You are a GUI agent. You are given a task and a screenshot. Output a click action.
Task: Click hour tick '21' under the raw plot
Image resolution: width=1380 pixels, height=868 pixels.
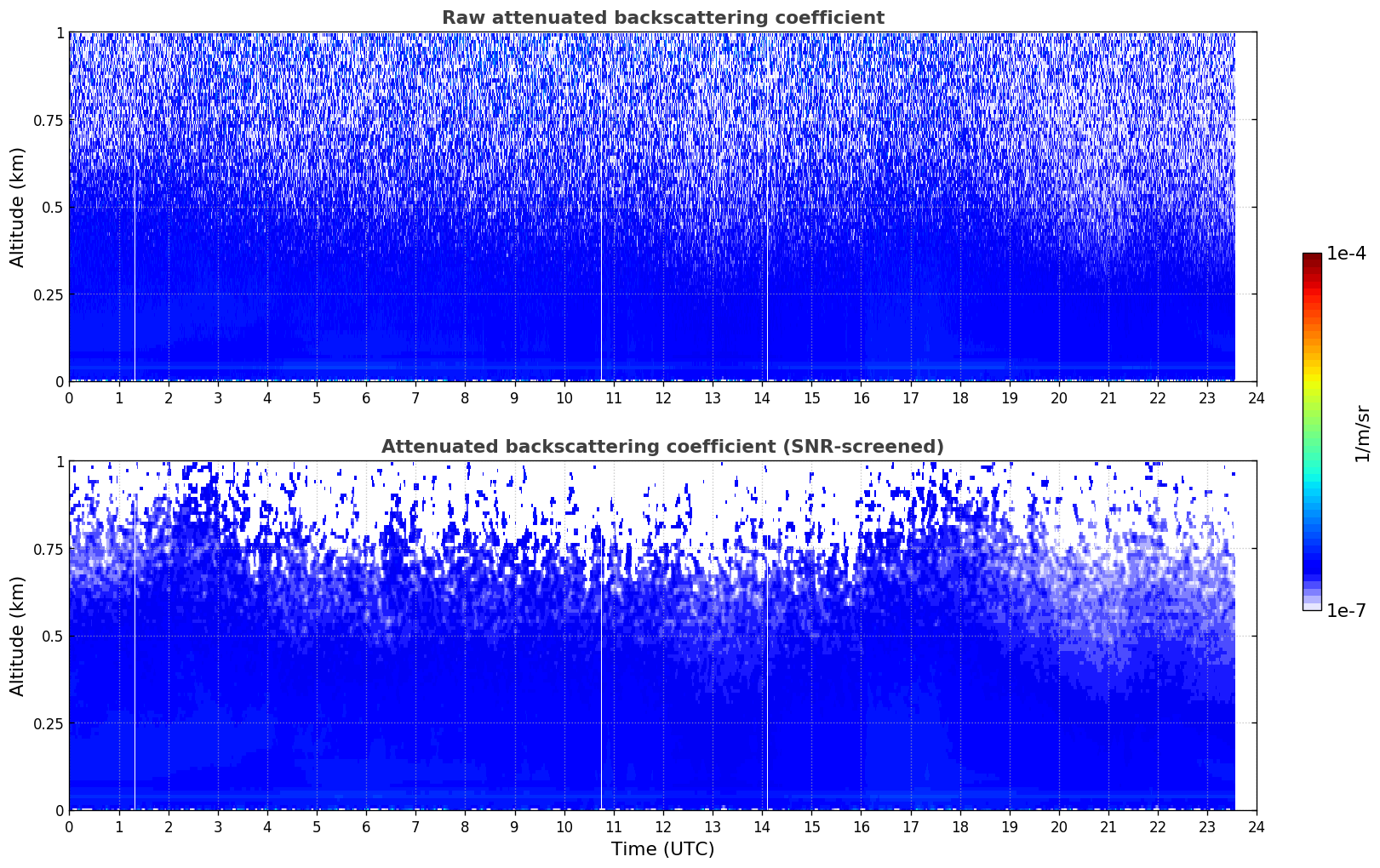point(1108,397)
